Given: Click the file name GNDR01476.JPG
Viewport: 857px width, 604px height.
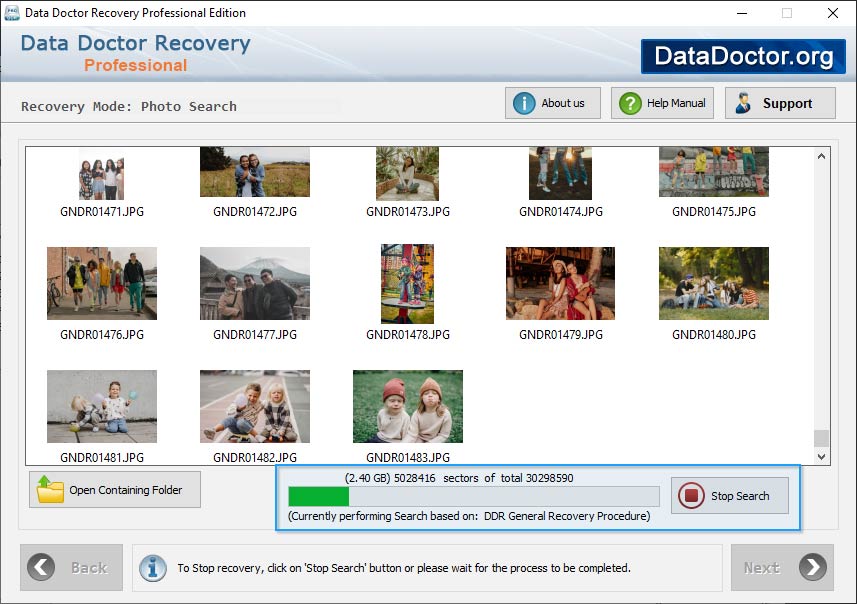Looking at the screenshot, I should point(102,335).
